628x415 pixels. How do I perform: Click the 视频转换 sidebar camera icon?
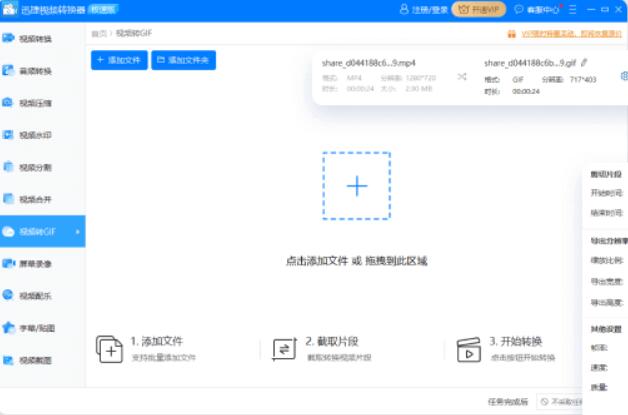8,38
